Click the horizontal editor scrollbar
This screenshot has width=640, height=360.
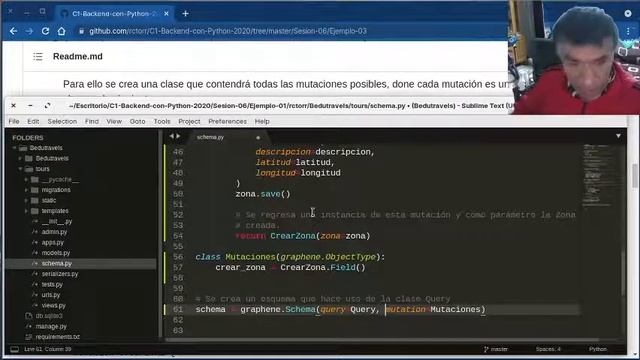pyautogui.click(x=382, y=340)
